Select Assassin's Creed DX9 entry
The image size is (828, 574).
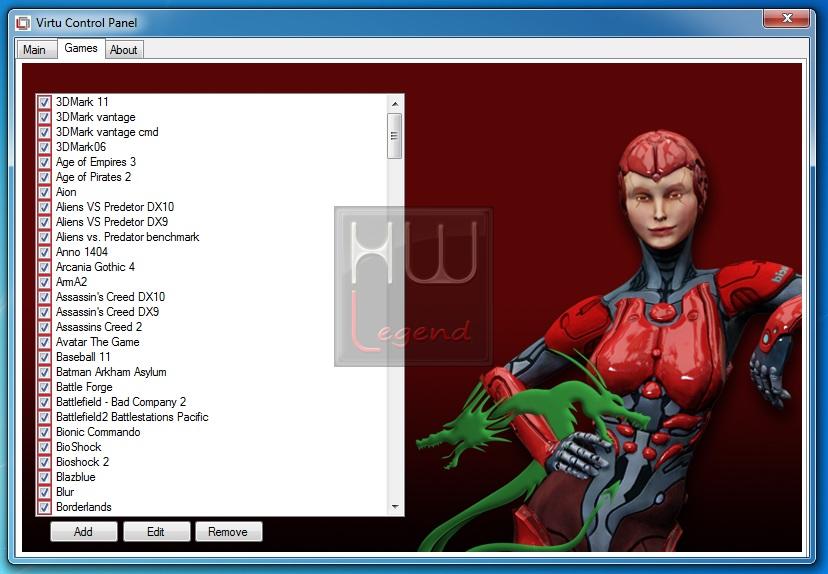pos(108,312)
